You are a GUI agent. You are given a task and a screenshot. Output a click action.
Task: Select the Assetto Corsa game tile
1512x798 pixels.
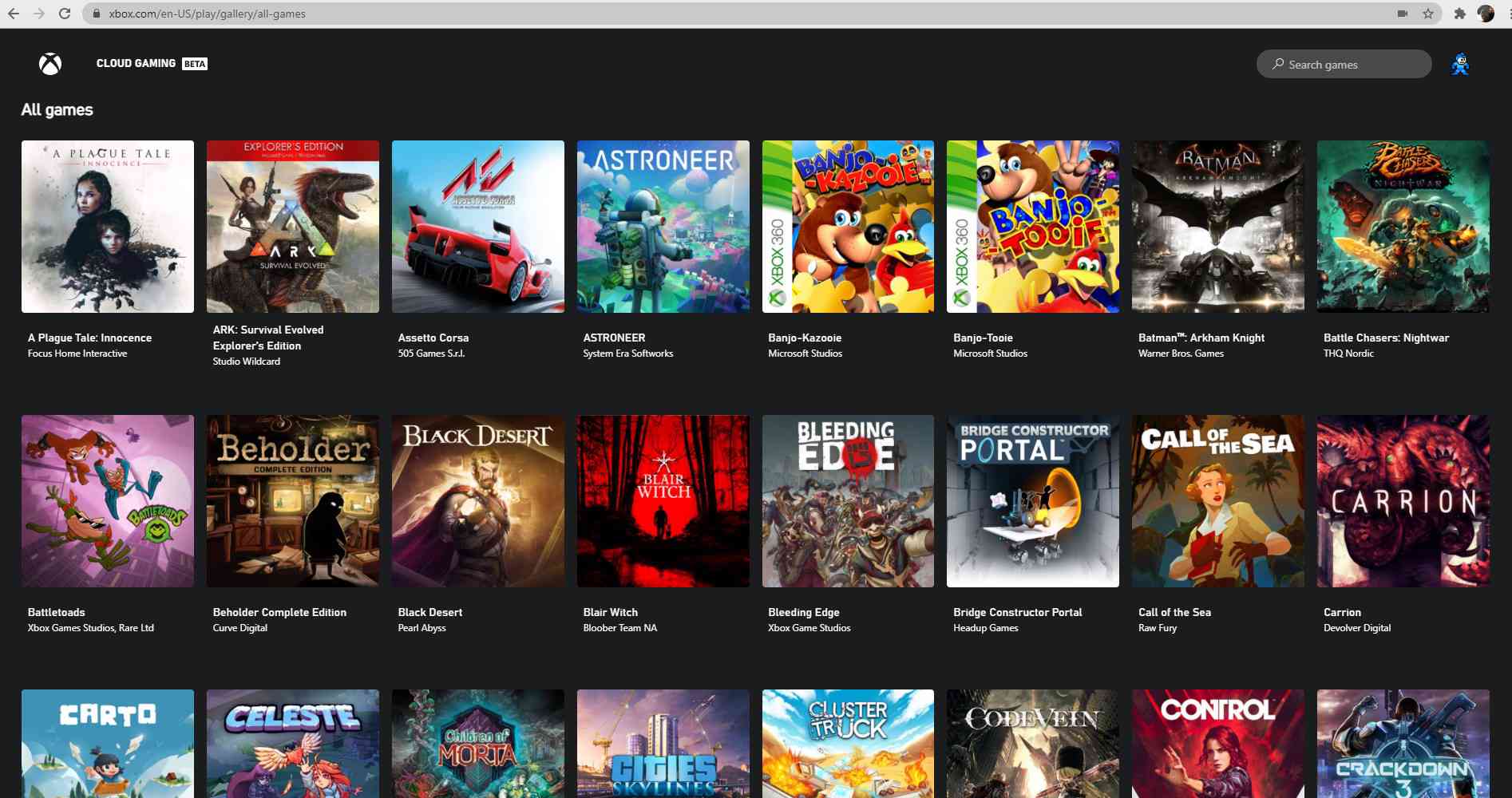point(478,227)
